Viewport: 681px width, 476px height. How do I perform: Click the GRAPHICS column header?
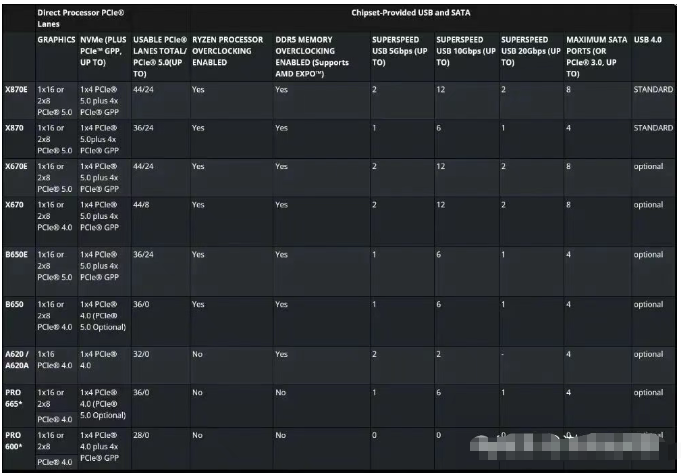(56, 40)
